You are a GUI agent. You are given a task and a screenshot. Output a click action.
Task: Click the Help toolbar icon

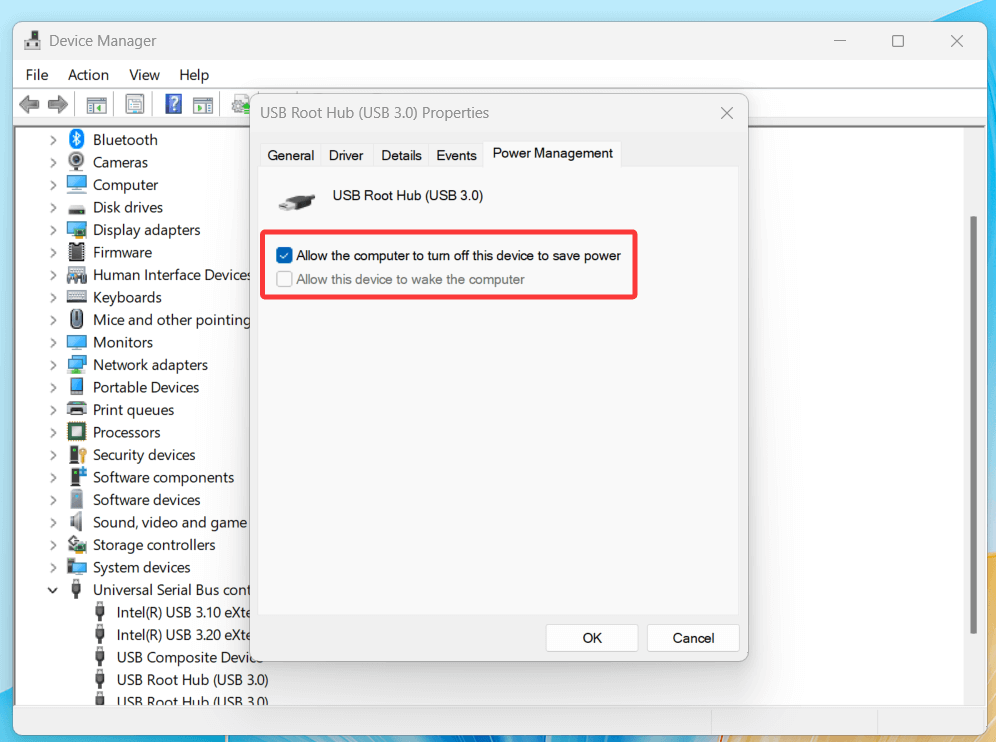tap(170, 103)
